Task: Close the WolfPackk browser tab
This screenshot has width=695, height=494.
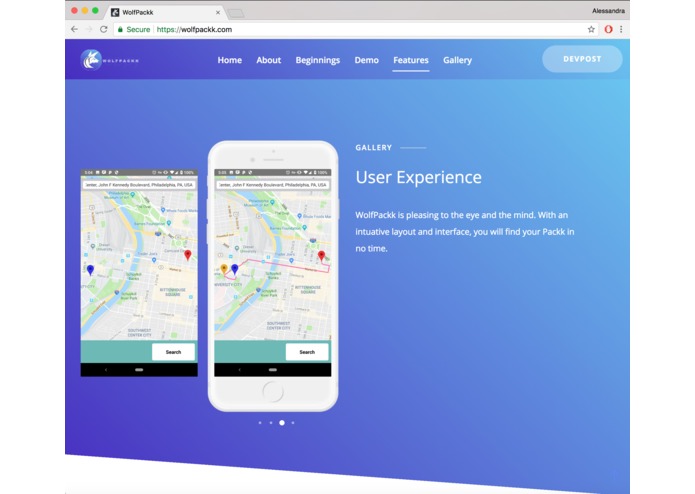Action: coord(218,12)
